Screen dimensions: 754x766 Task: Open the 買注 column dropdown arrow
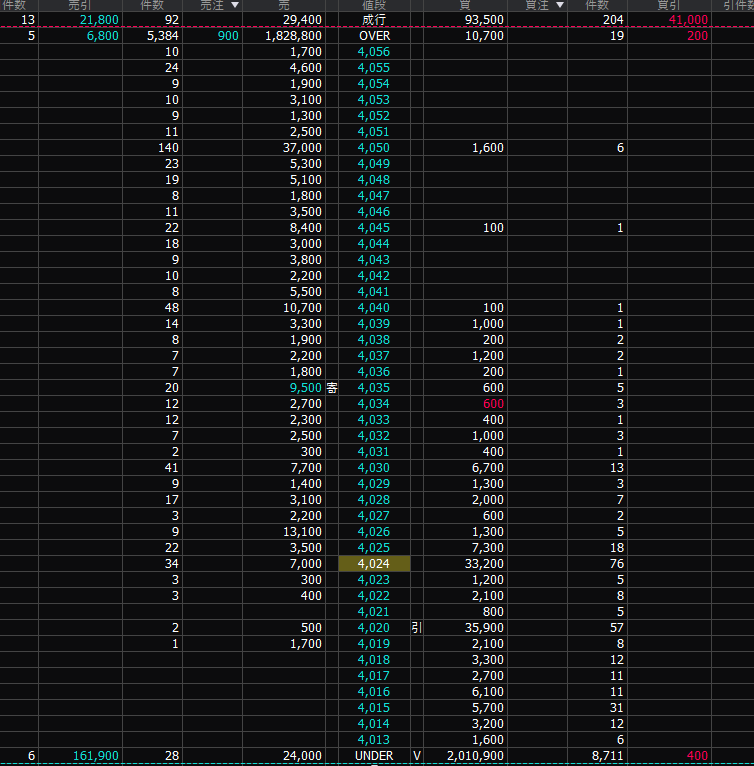560,5
